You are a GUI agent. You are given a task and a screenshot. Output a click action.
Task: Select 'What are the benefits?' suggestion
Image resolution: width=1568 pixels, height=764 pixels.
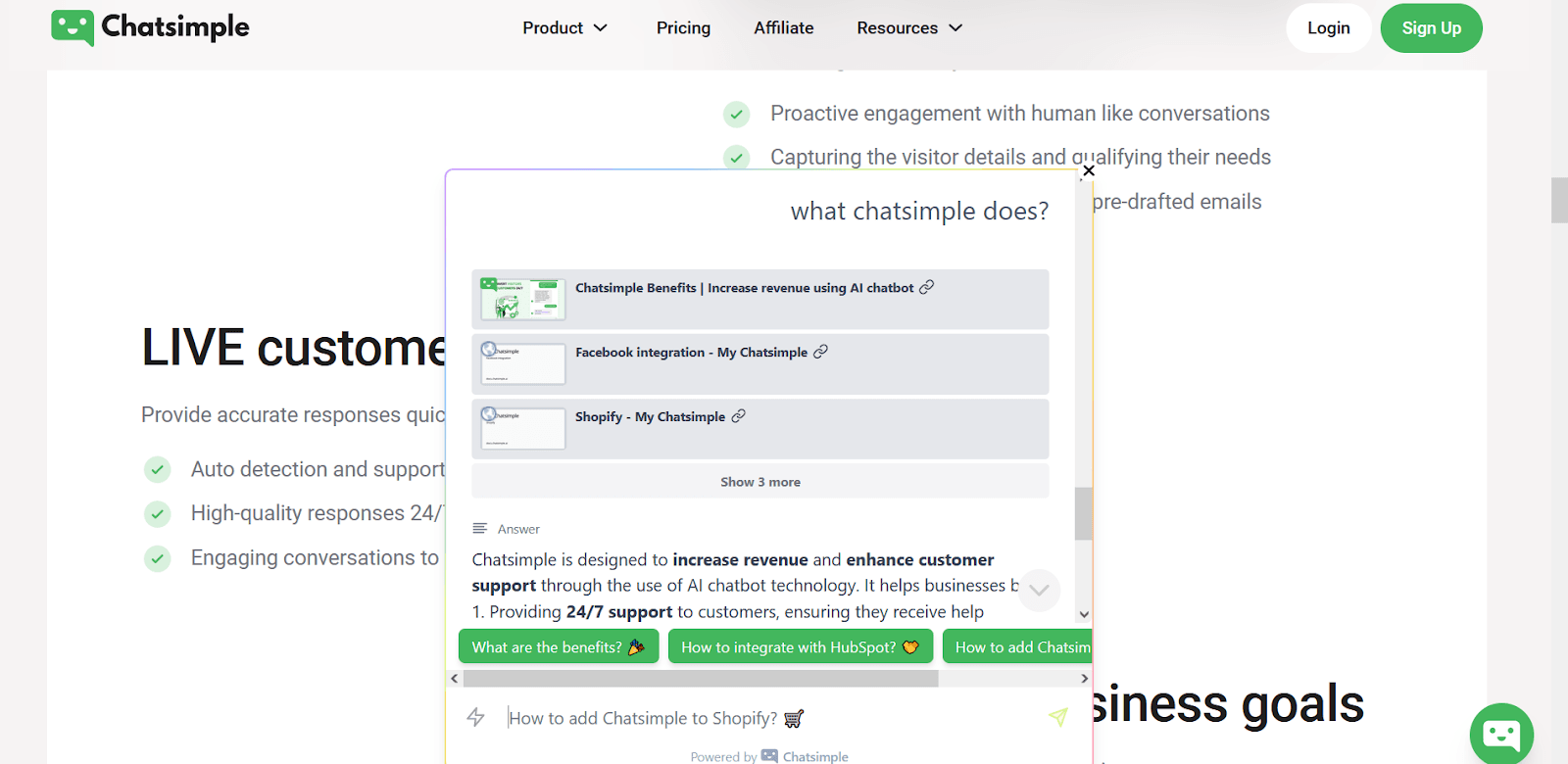[558, 647]
